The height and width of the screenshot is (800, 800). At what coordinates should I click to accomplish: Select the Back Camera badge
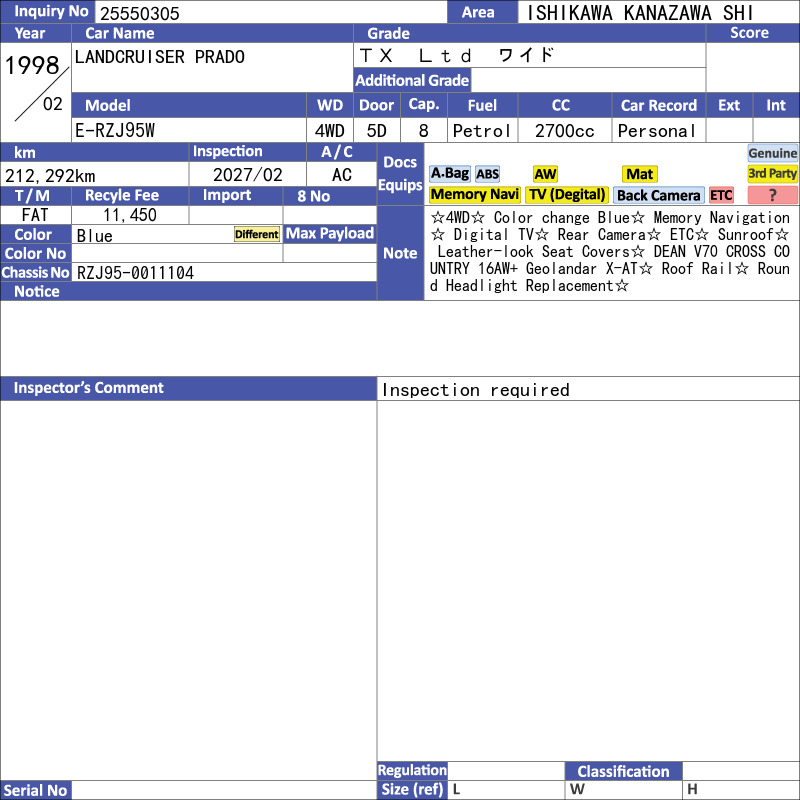pyautogui.click(x=658, y=195)
